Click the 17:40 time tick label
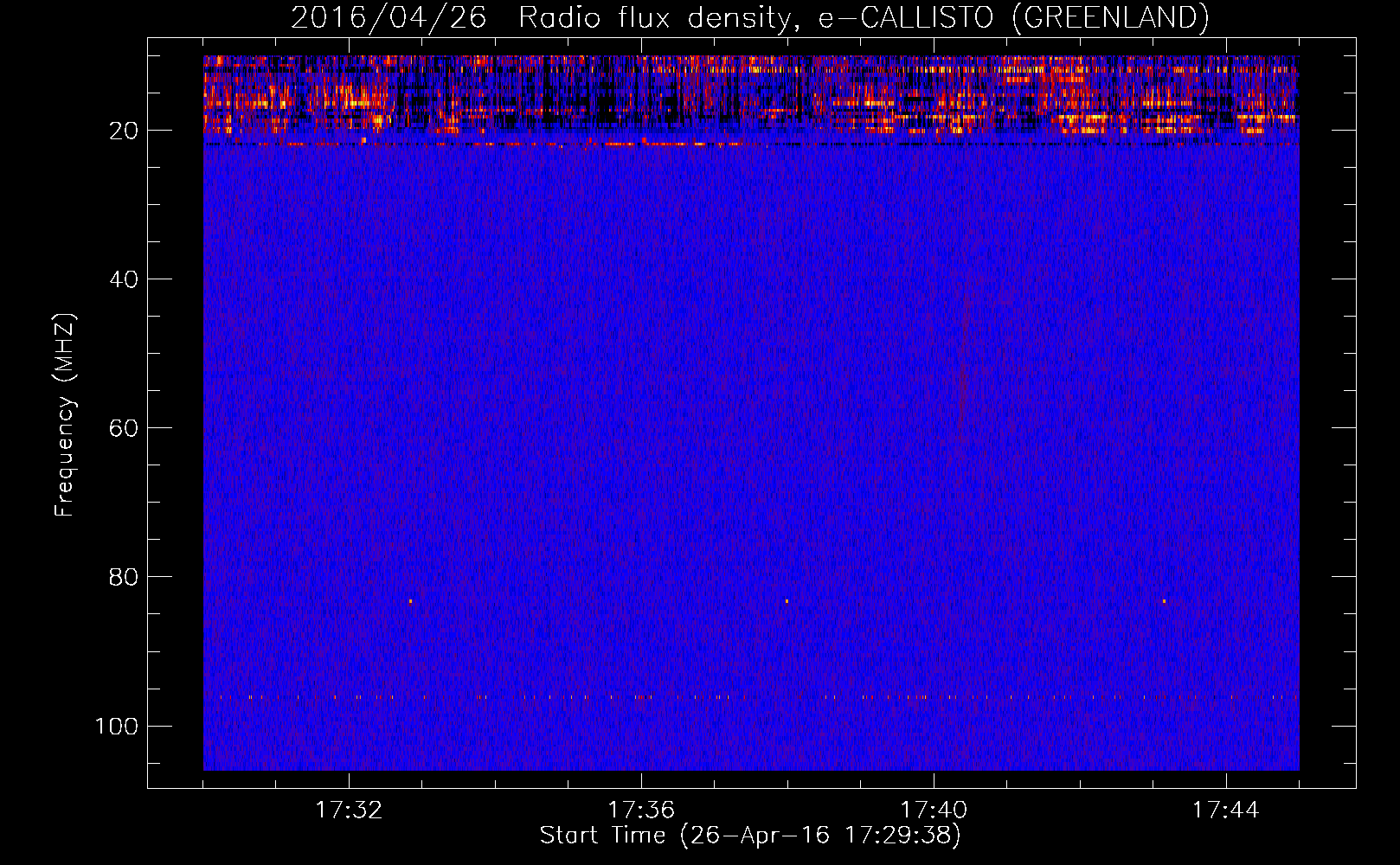The width and height of the screenshot is (1400, 865). (x=934, y=811)
